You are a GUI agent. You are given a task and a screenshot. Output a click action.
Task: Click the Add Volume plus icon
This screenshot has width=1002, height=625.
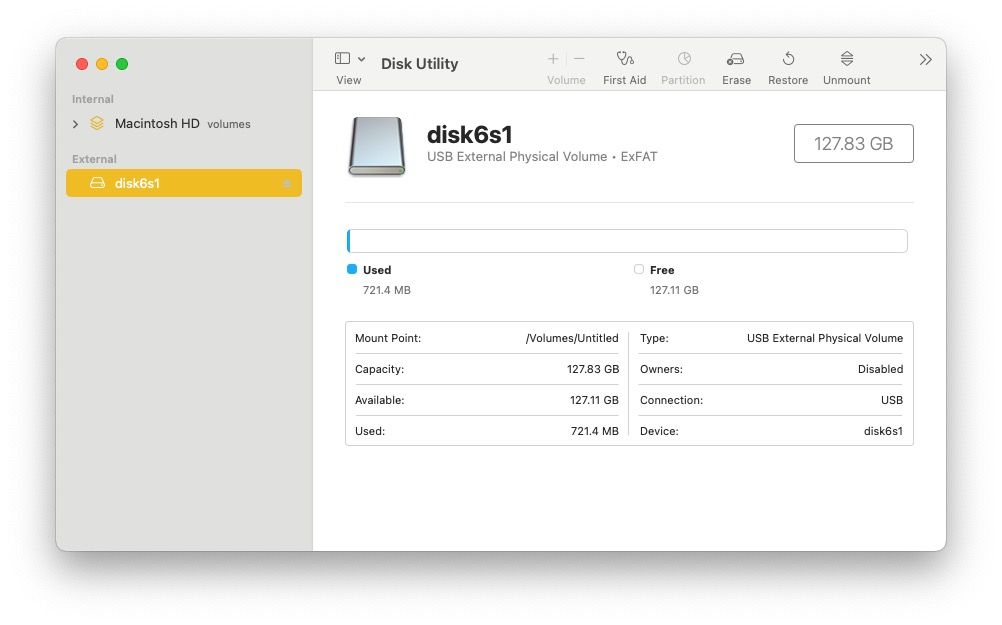pos(551,58)
